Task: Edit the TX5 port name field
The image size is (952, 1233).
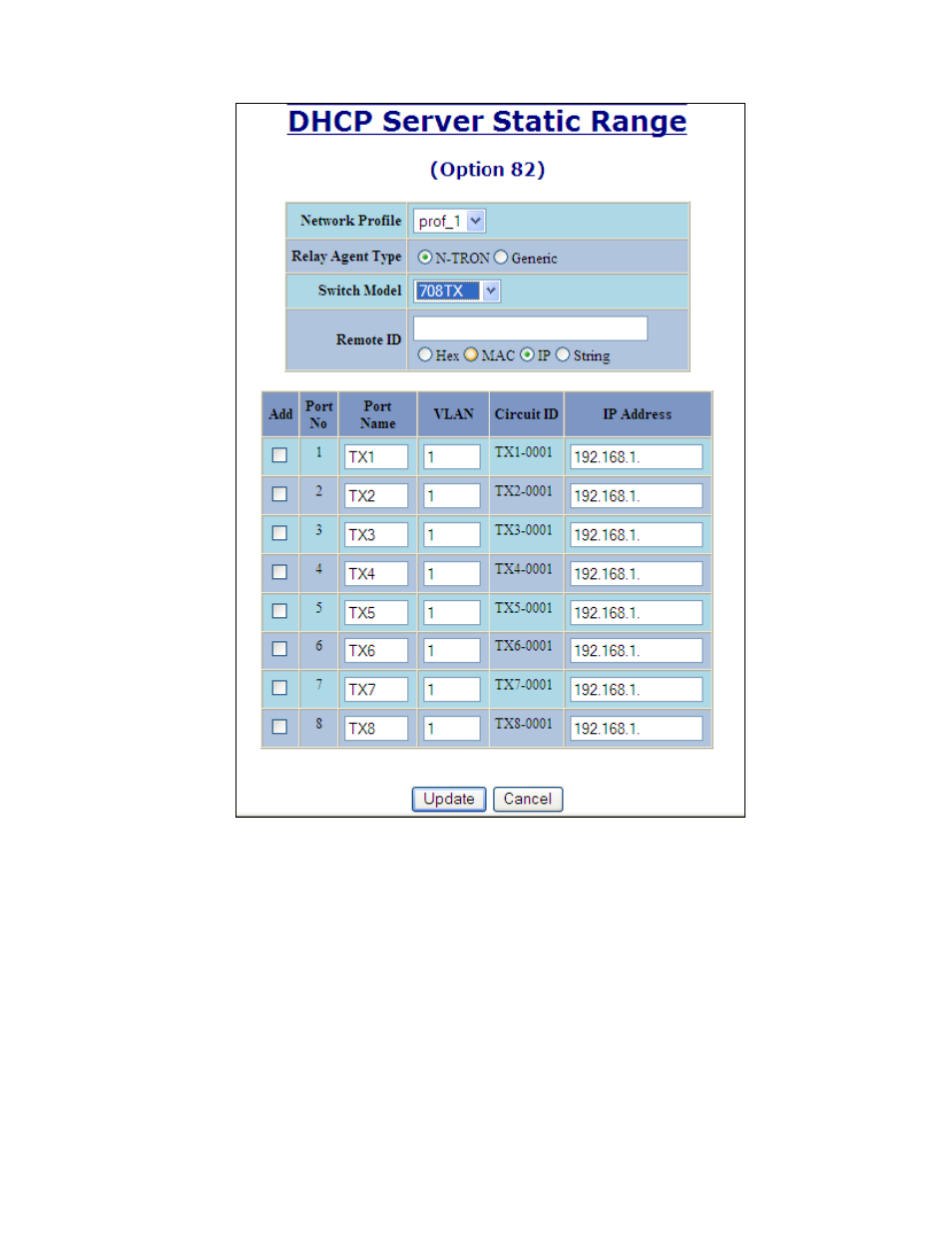Action: tap(376, 613)
